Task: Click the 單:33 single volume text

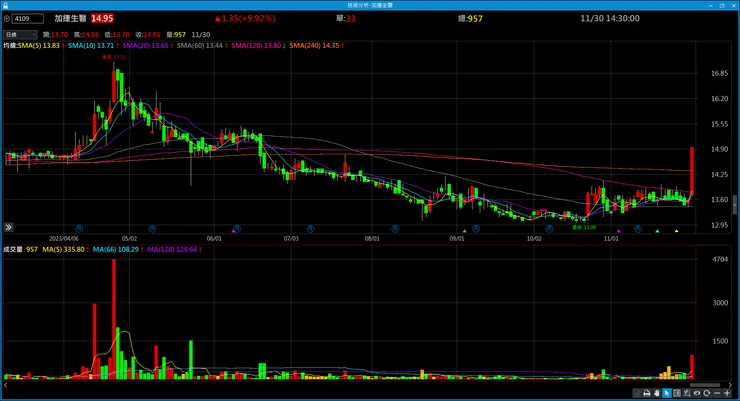Action: [x=345, y=18]
